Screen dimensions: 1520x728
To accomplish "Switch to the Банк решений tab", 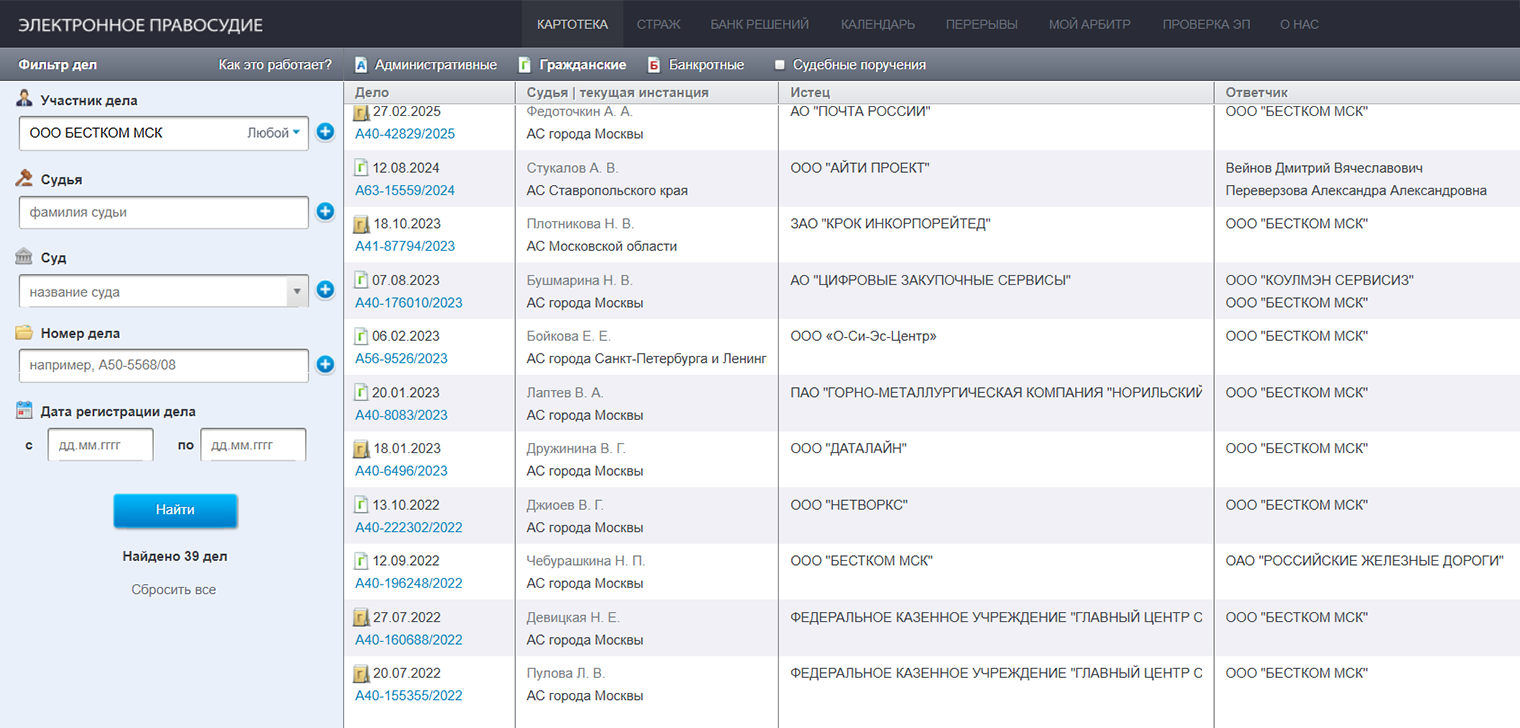I will coord(759,24).
